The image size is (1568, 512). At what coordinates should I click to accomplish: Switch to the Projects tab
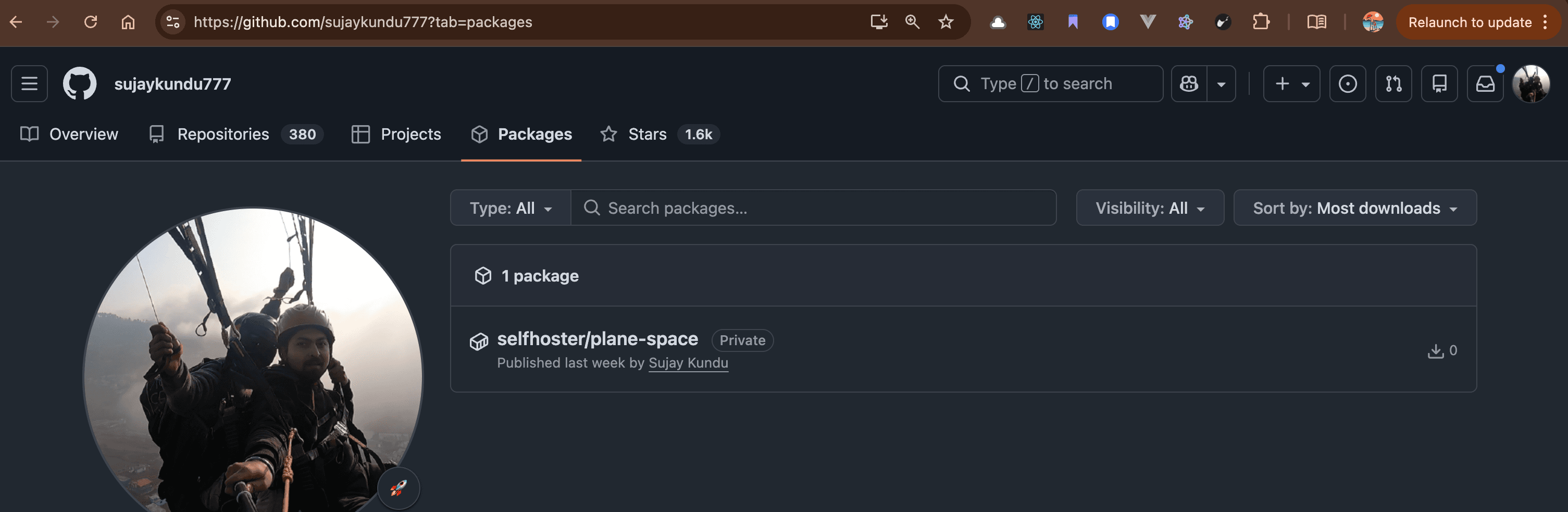pos(396,134)
